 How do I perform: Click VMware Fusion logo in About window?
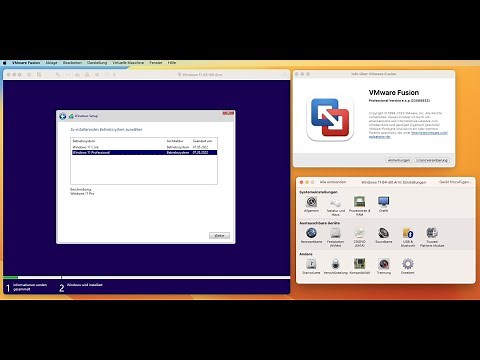[x=330, y=118]
